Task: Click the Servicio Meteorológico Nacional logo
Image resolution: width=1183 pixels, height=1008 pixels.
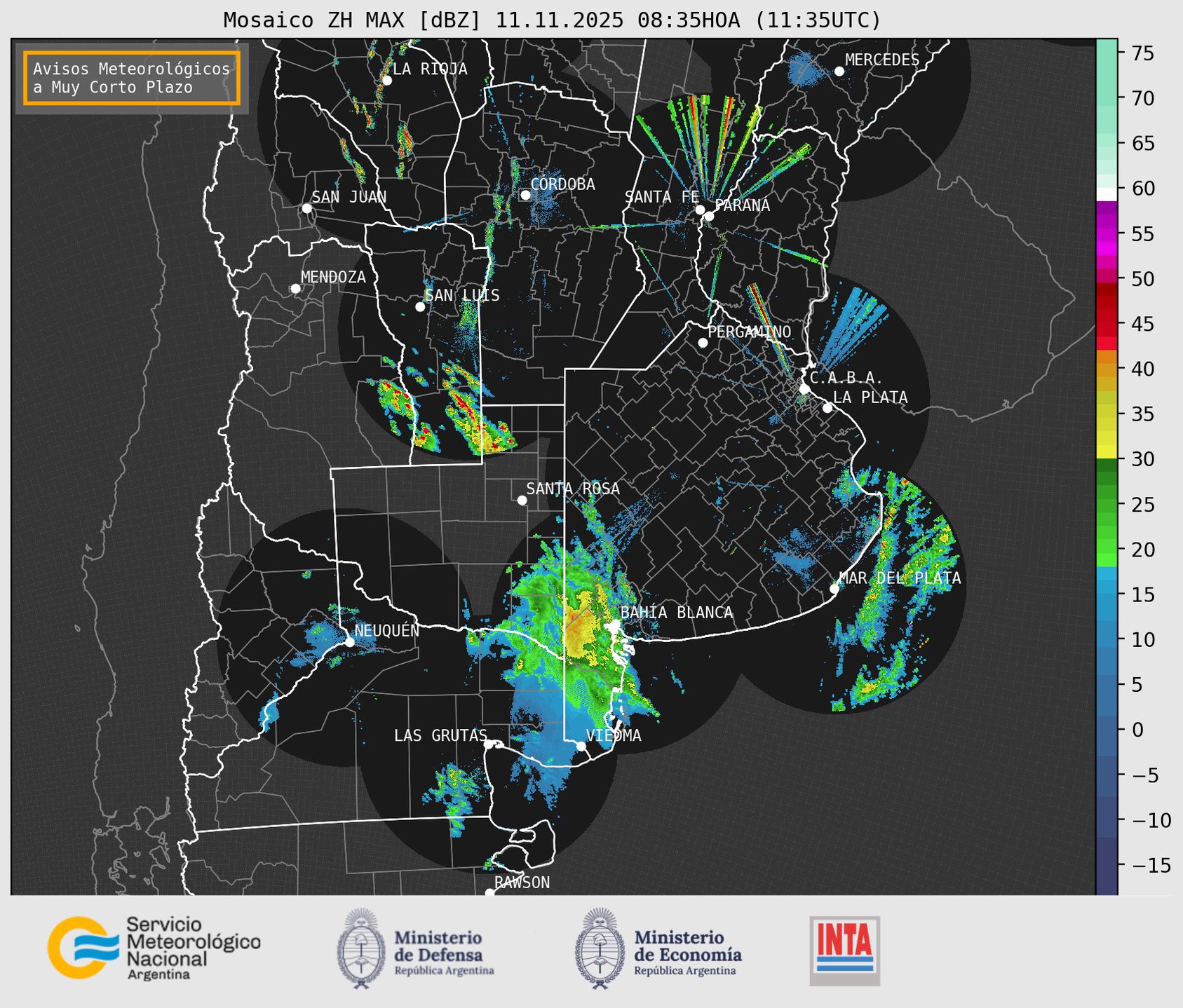Action: [154, 948]
